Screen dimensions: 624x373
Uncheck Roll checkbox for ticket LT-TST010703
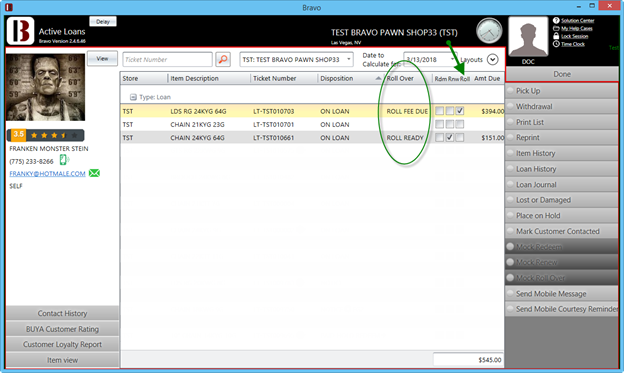pyautogui.click(x=460, y=111)
